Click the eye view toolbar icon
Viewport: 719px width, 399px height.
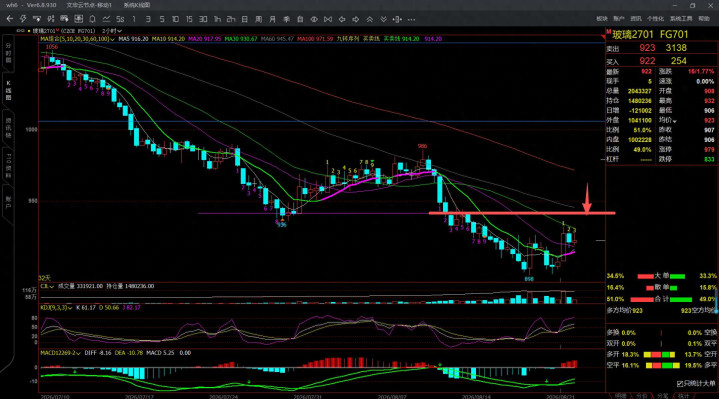pyautogui.click(x=314, y=19)
